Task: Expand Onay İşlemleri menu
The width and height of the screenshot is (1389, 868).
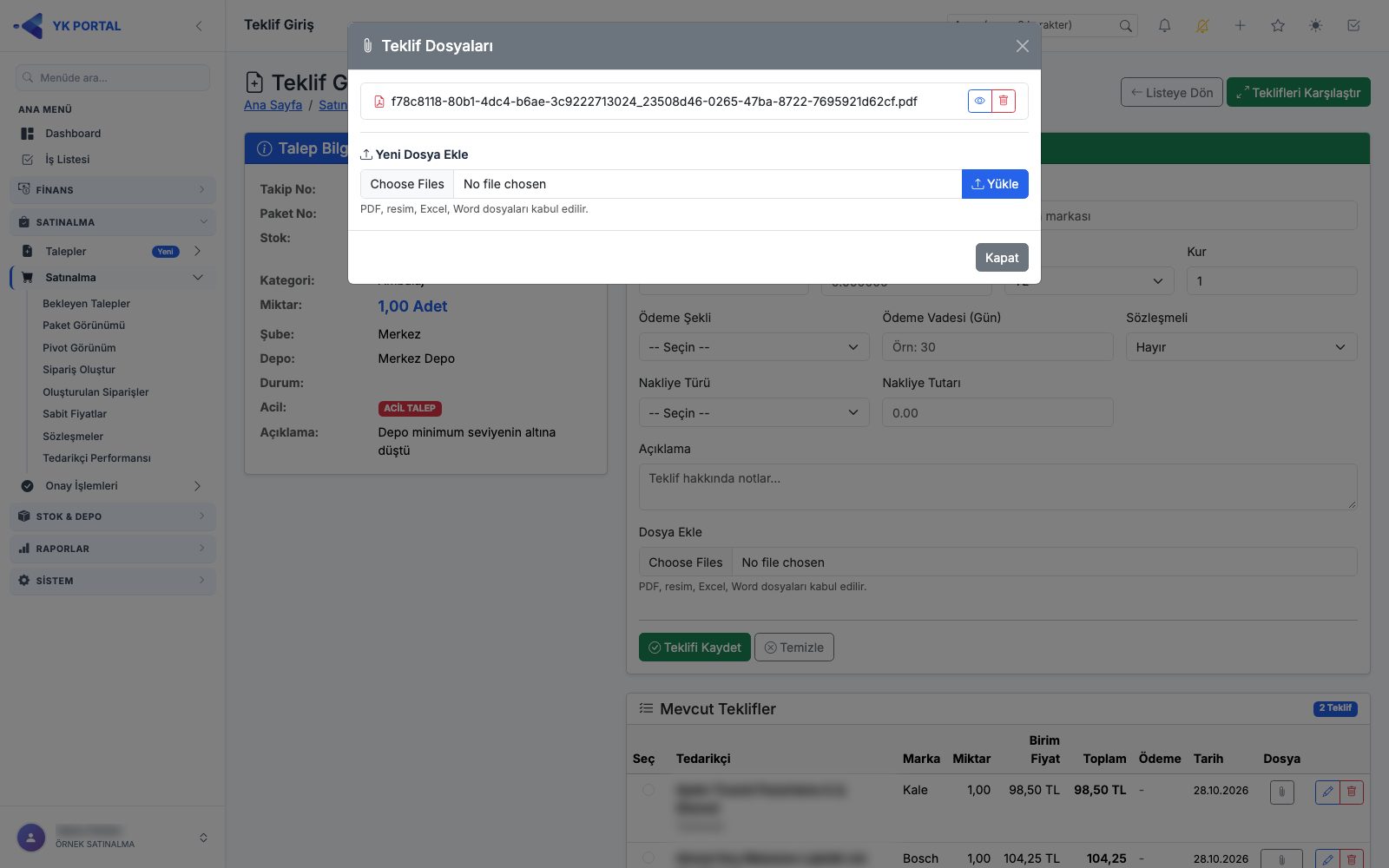Action: click(113, 486)
